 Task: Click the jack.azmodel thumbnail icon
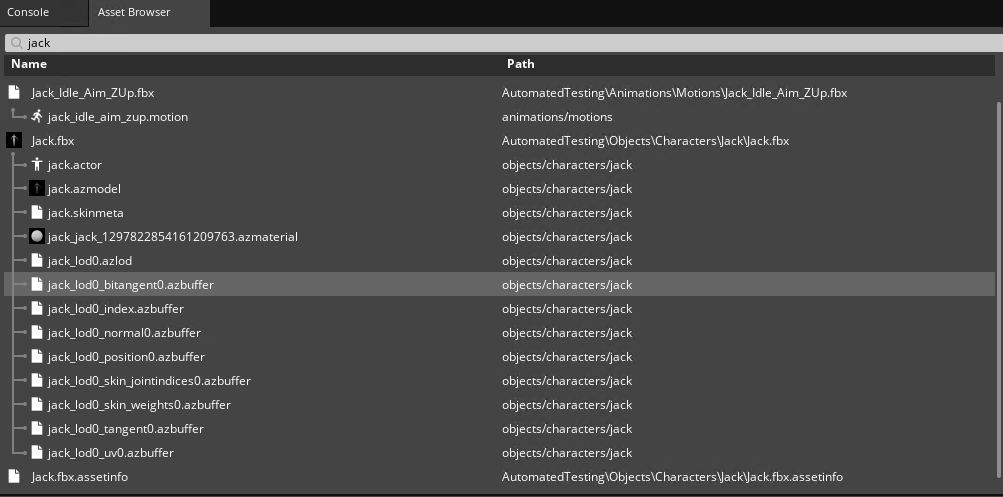click(37, 189)
